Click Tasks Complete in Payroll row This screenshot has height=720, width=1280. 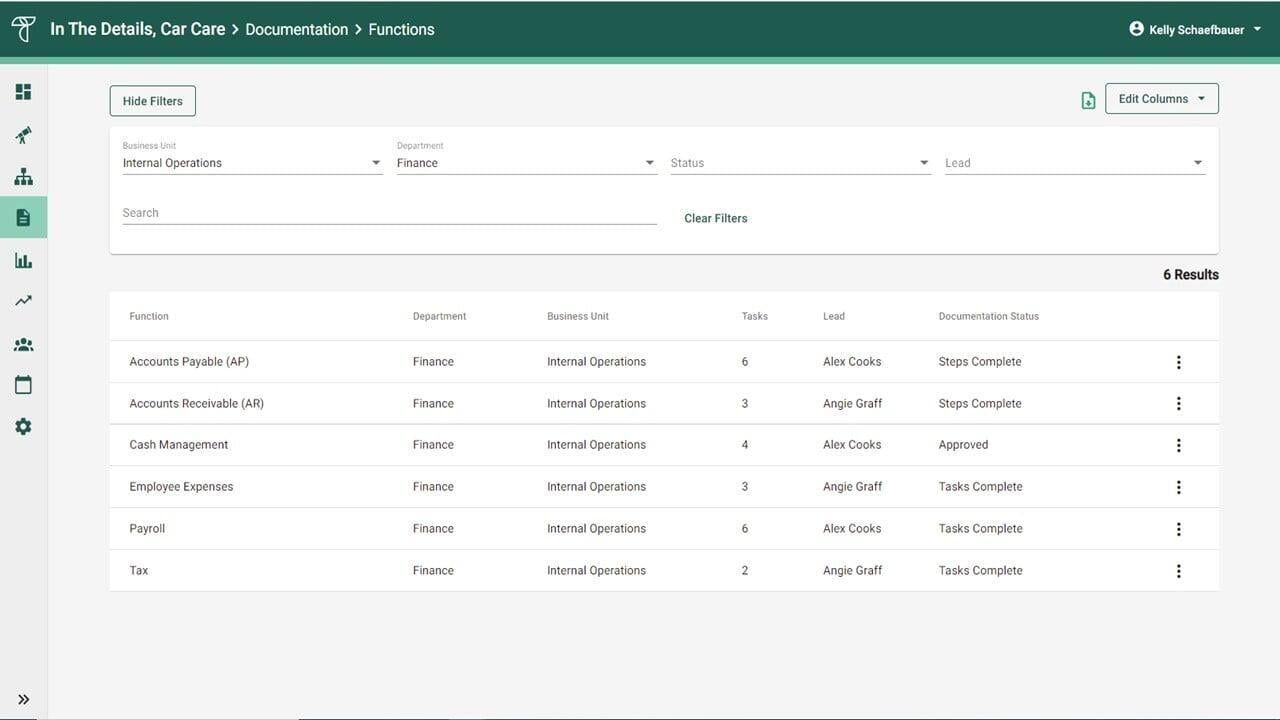coord(980,529)
